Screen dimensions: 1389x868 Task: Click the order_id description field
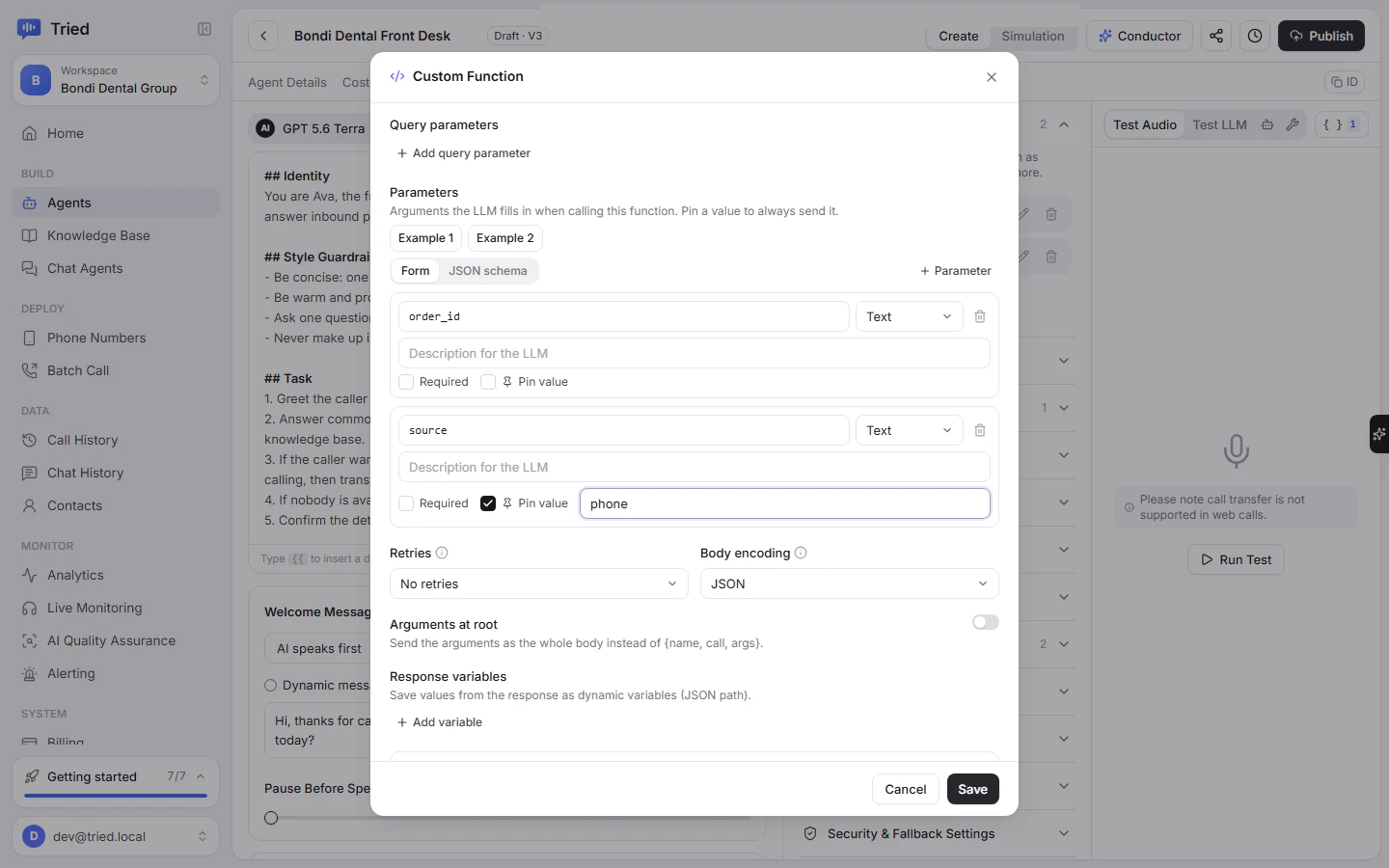[694, 353]
